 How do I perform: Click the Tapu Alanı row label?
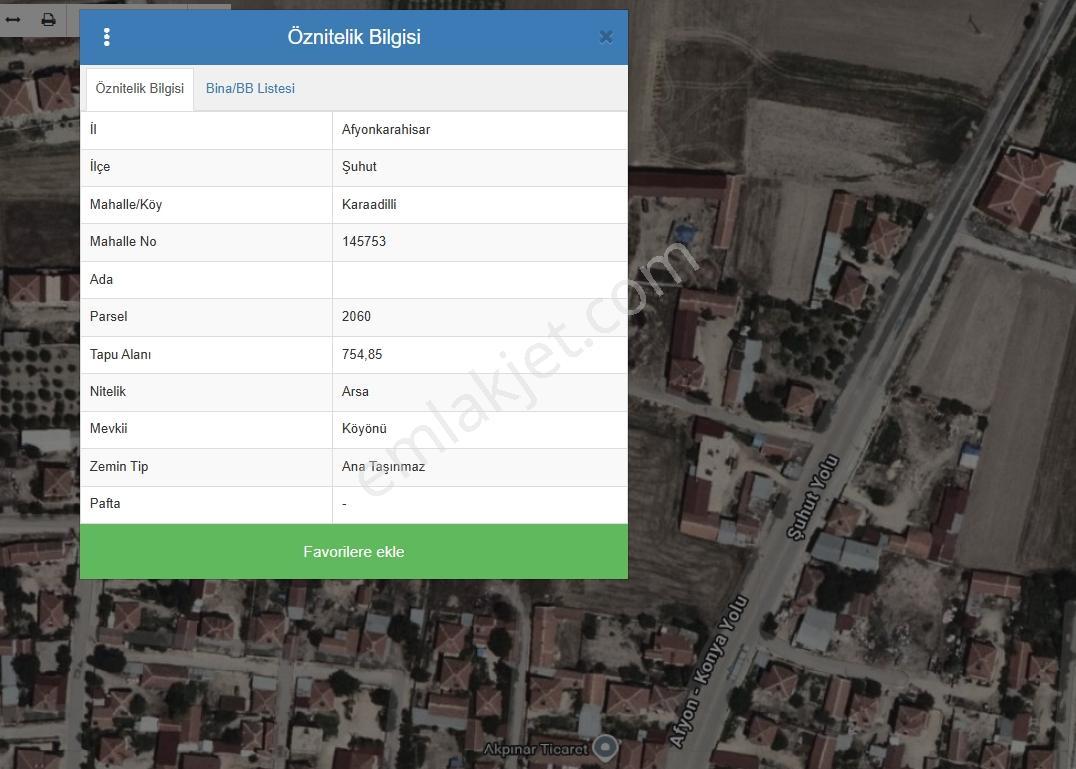(x=120, y=355)
